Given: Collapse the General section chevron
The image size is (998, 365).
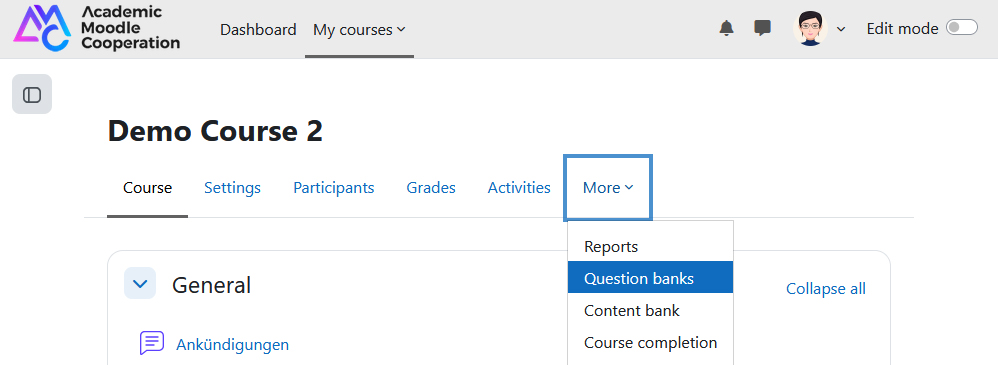Looking at the screenshot, I should tap(140, 283).
